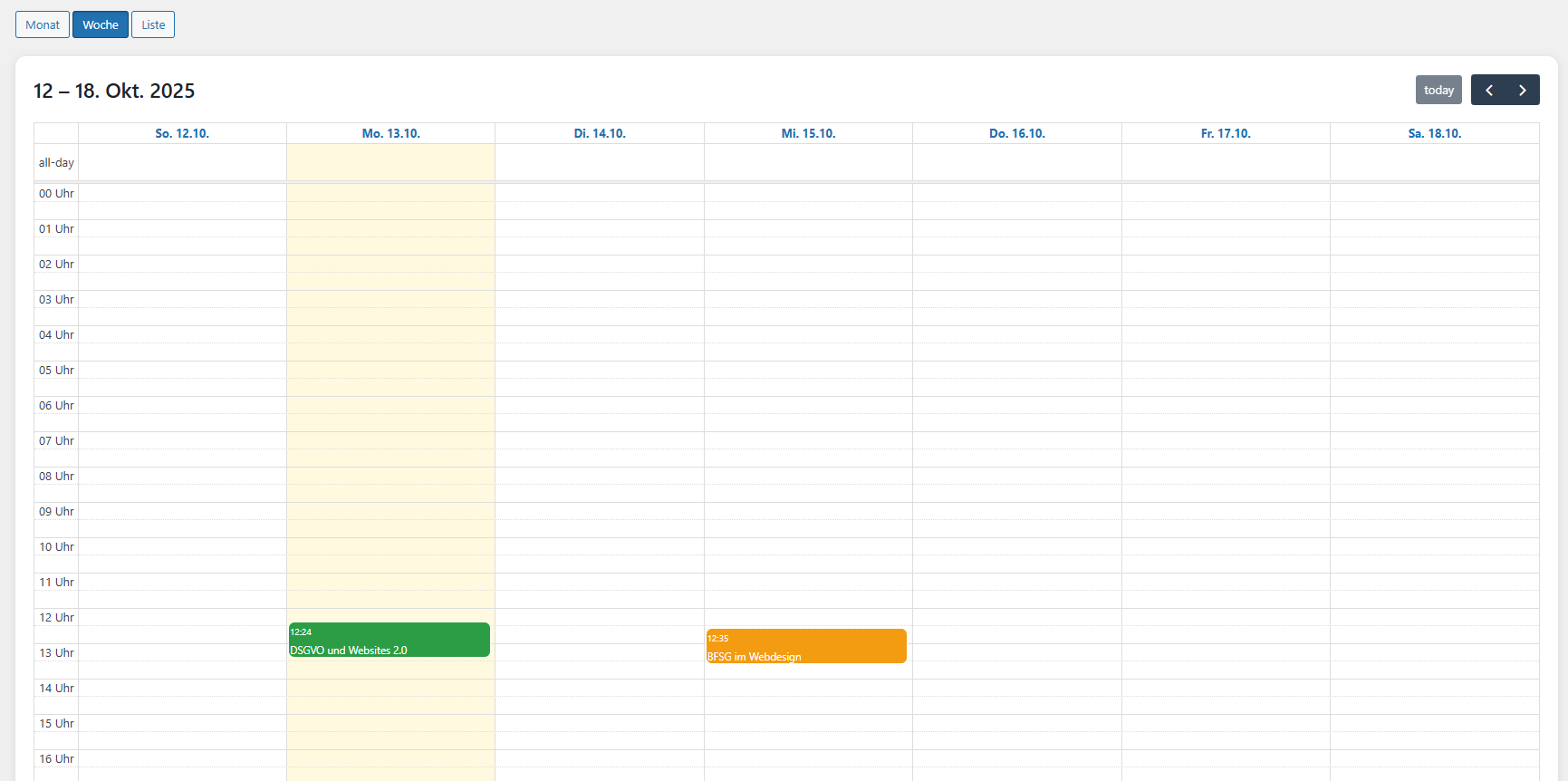
Task: Click the today button
Action: 1438,90
